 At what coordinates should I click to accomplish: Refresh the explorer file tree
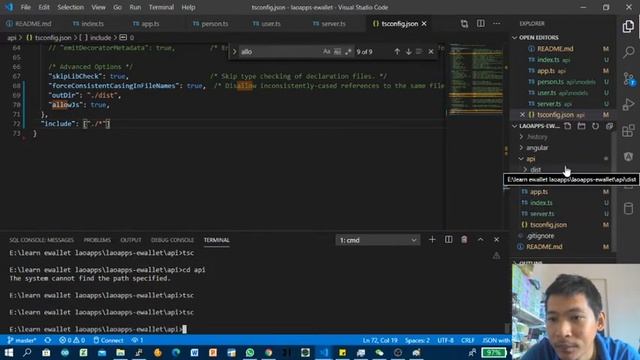pyautogui.click(x=596, y=126)
